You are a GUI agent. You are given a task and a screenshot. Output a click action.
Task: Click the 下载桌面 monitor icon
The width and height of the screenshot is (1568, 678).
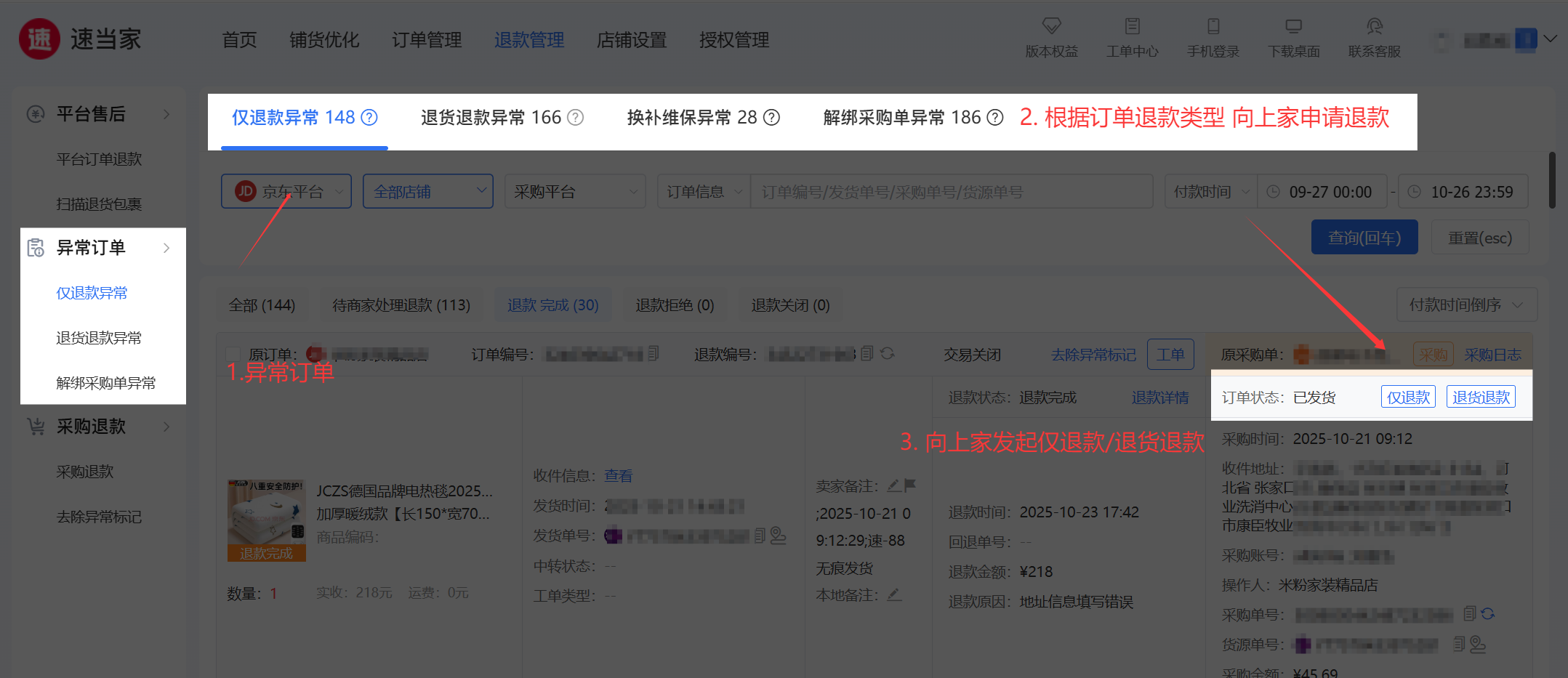tap(1293, 27)
